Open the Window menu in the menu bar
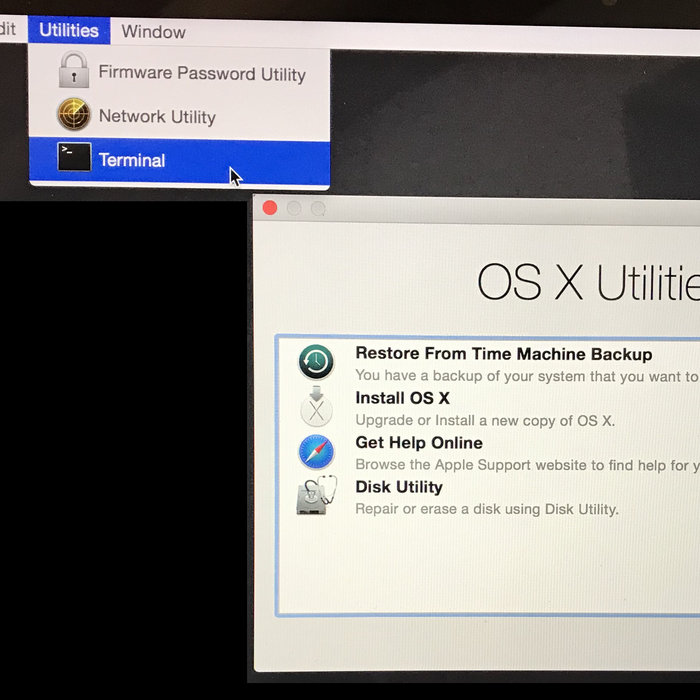 pyautogui.click(x=153, y=31)
